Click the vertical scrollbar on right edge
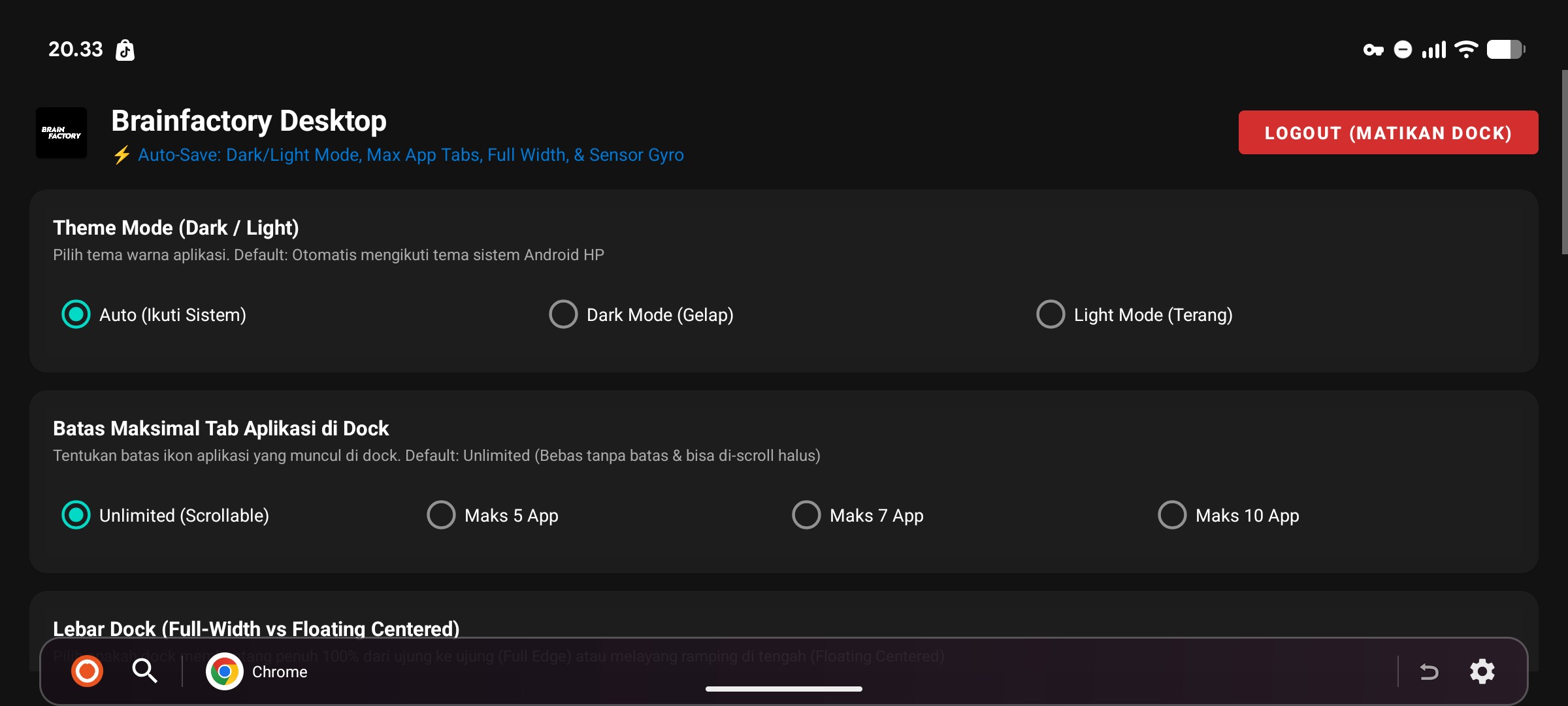Viewport: 1568px width, 706px height. point(1564,162)
